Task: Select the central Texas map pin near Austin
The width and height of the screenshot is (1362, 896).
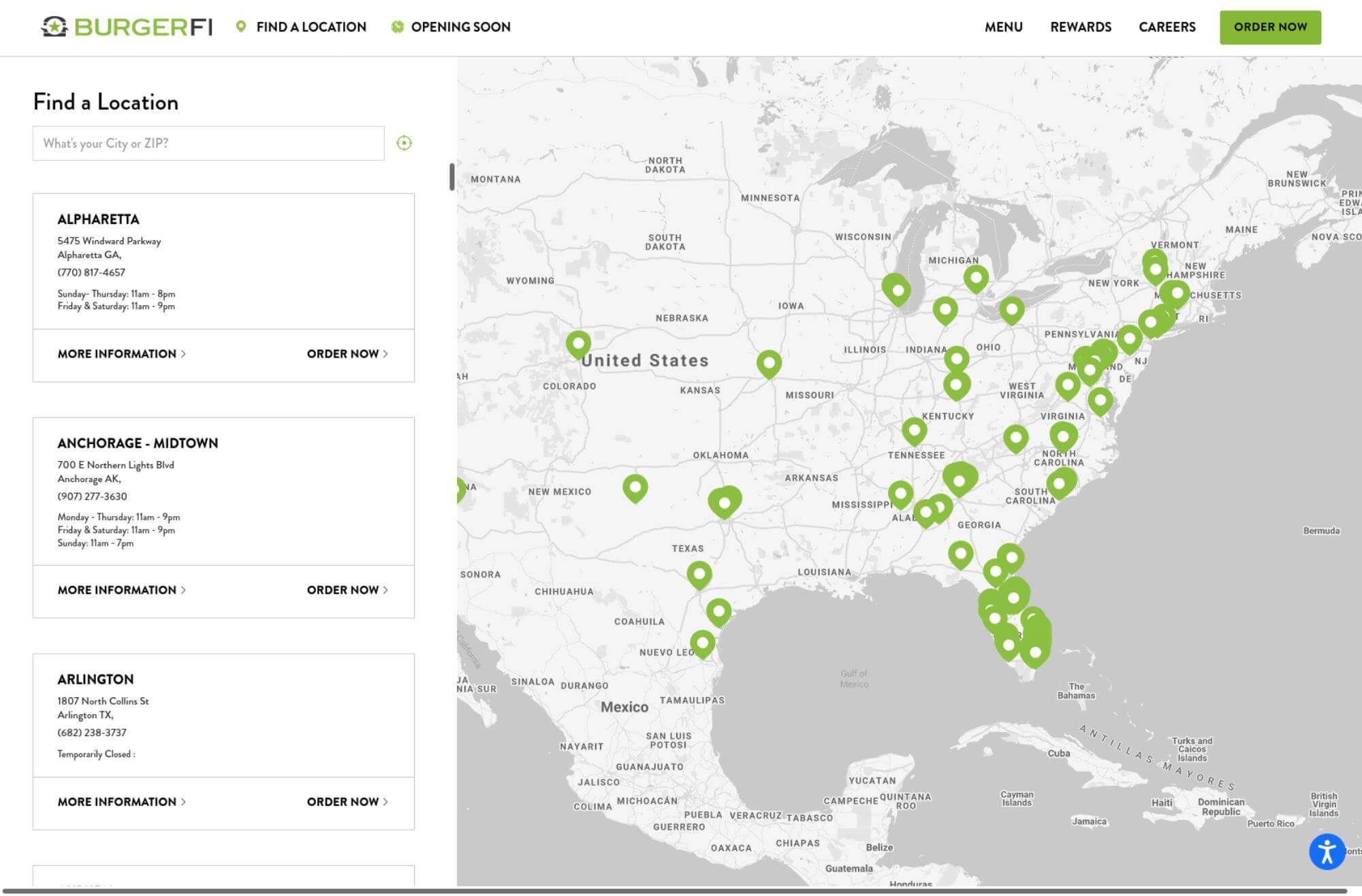Action: (x=699, y=574)
